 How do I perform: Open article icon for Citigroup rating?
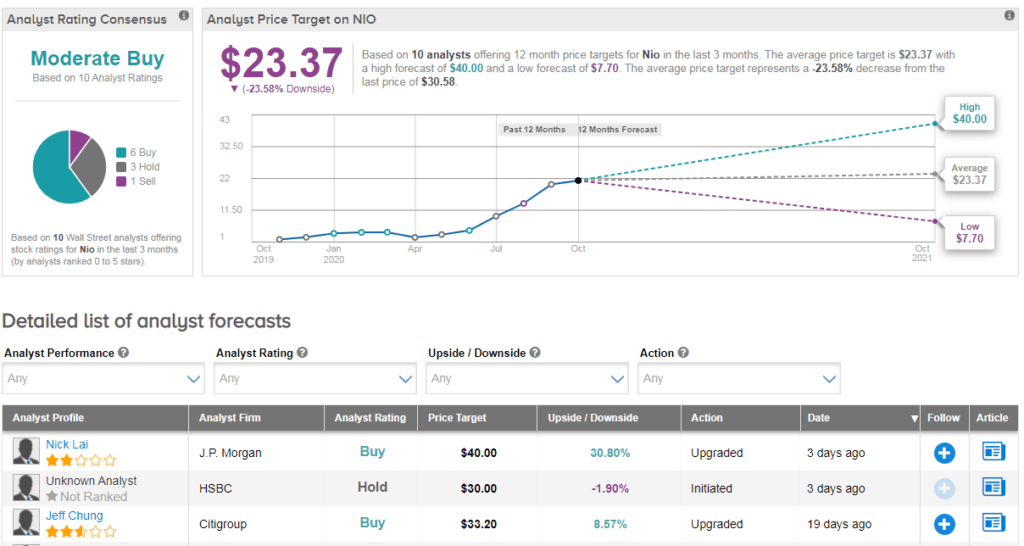[x=993, y=523]
